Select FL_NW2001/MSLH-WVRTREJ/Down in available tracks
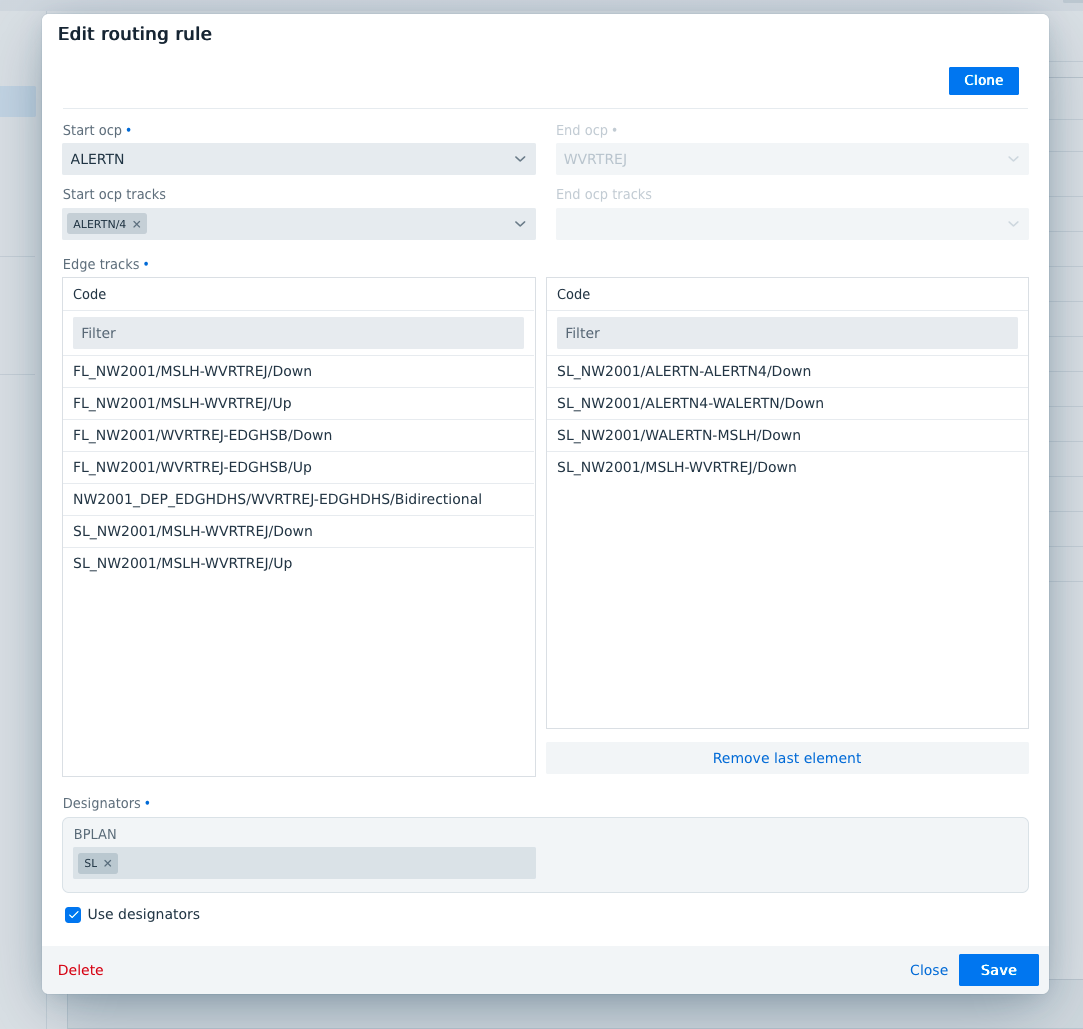This screenshot has width=1083, height=1029. click(x=298, y=372)
